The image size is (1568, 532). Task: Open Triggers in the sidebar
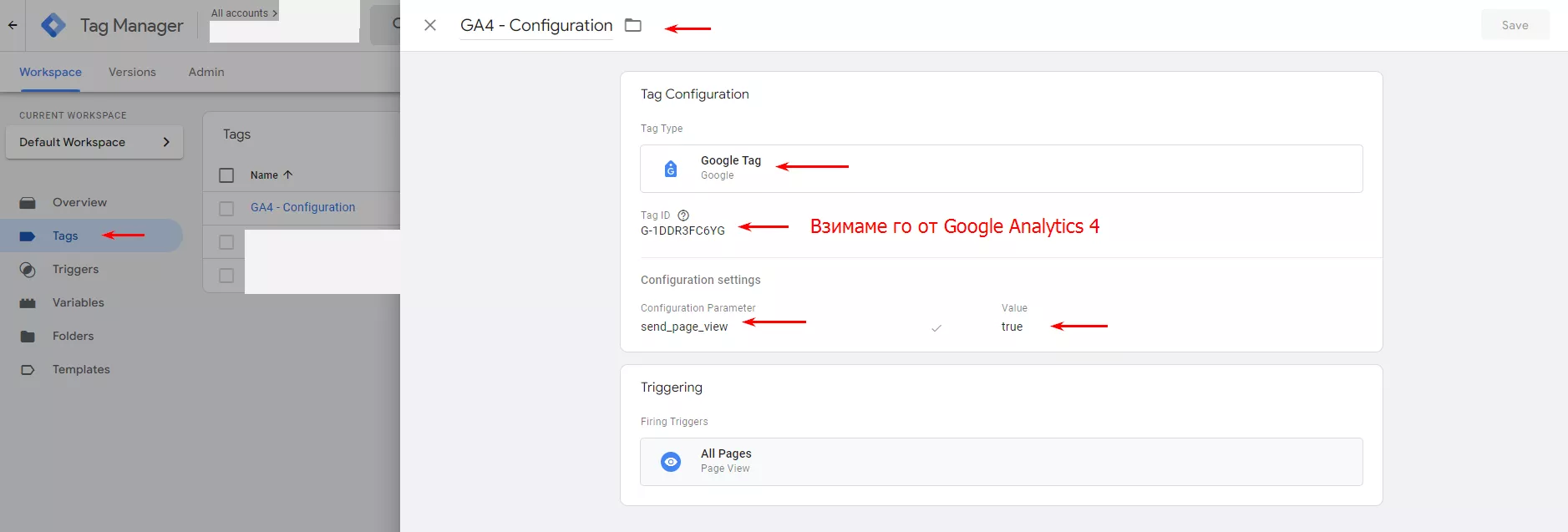pos(75,269)
